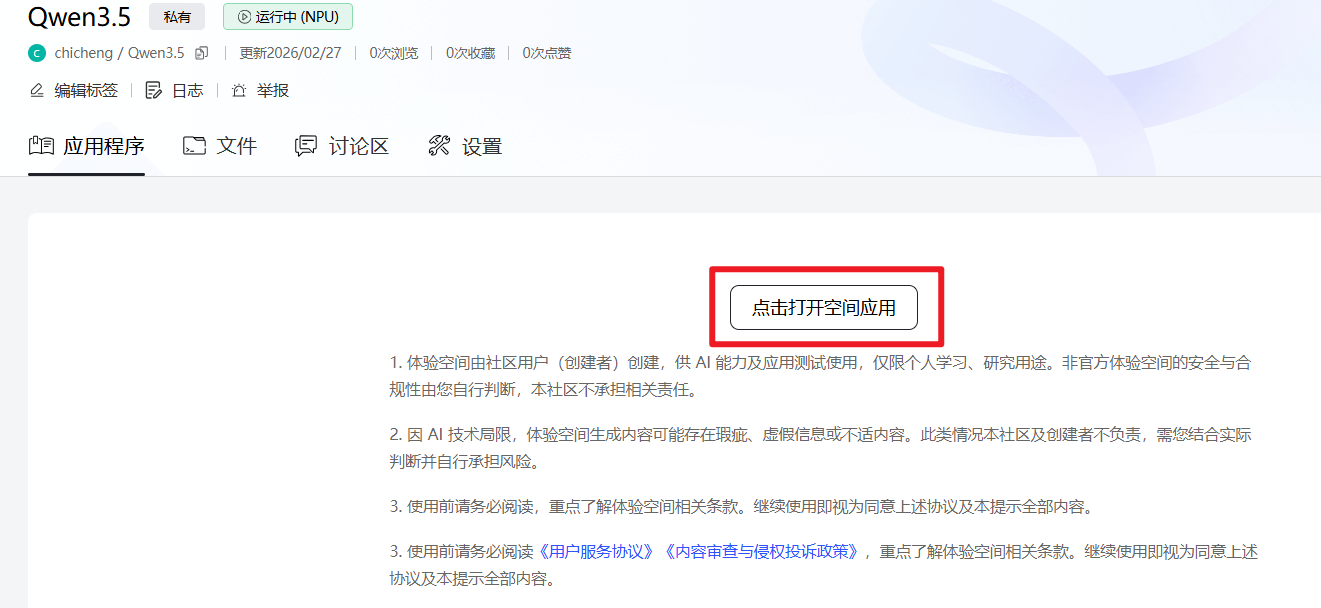This screenshot has height=608, width=1321.
Task: Click the copy icon next to chicheng / Qwen3.5
Action: 202,53
